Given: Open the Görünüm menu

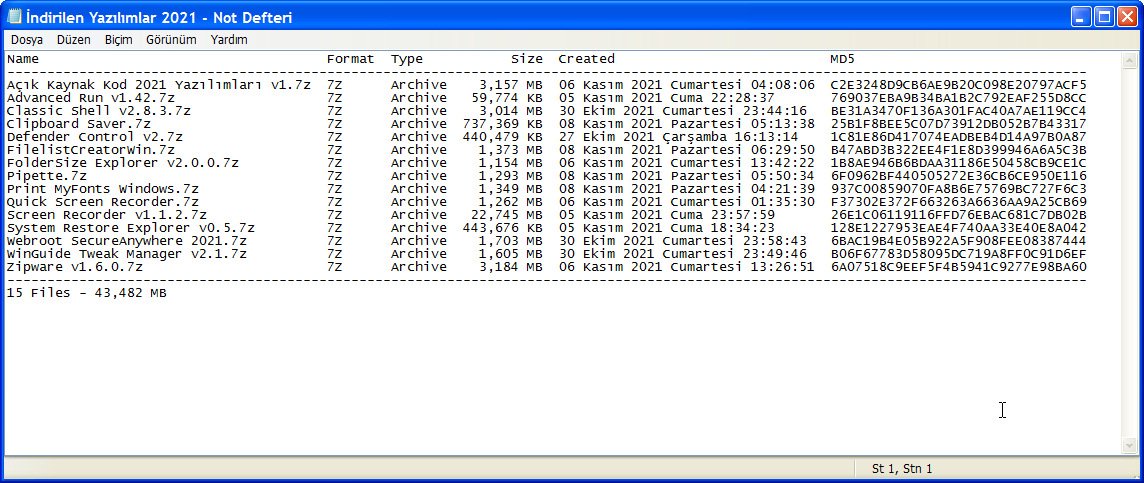Looking at the screenshot, I should tap(171, 40).
